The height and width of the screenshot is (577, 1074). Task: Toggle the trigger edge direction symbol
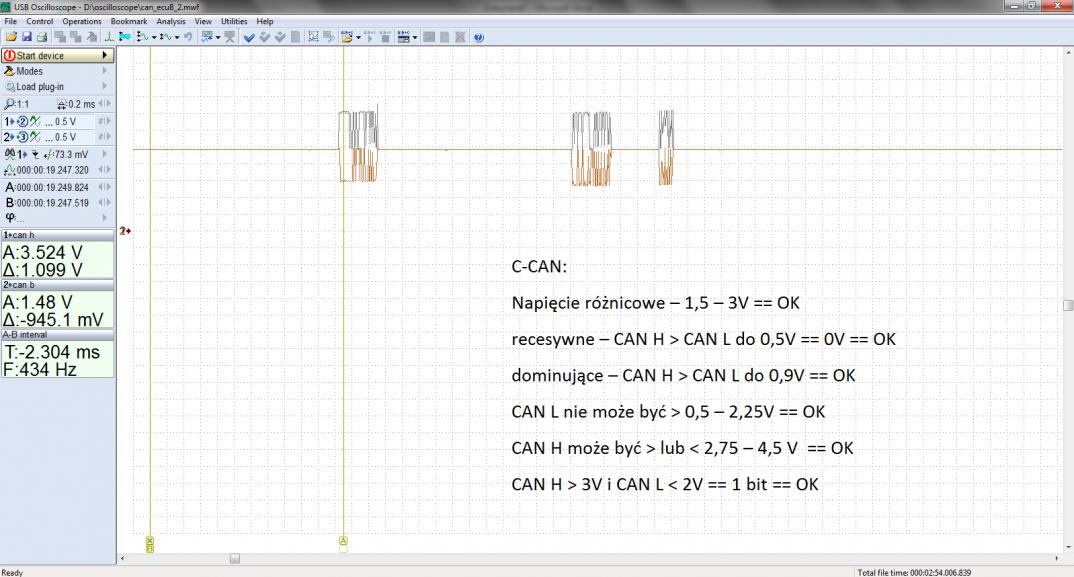tap(36, 153)
